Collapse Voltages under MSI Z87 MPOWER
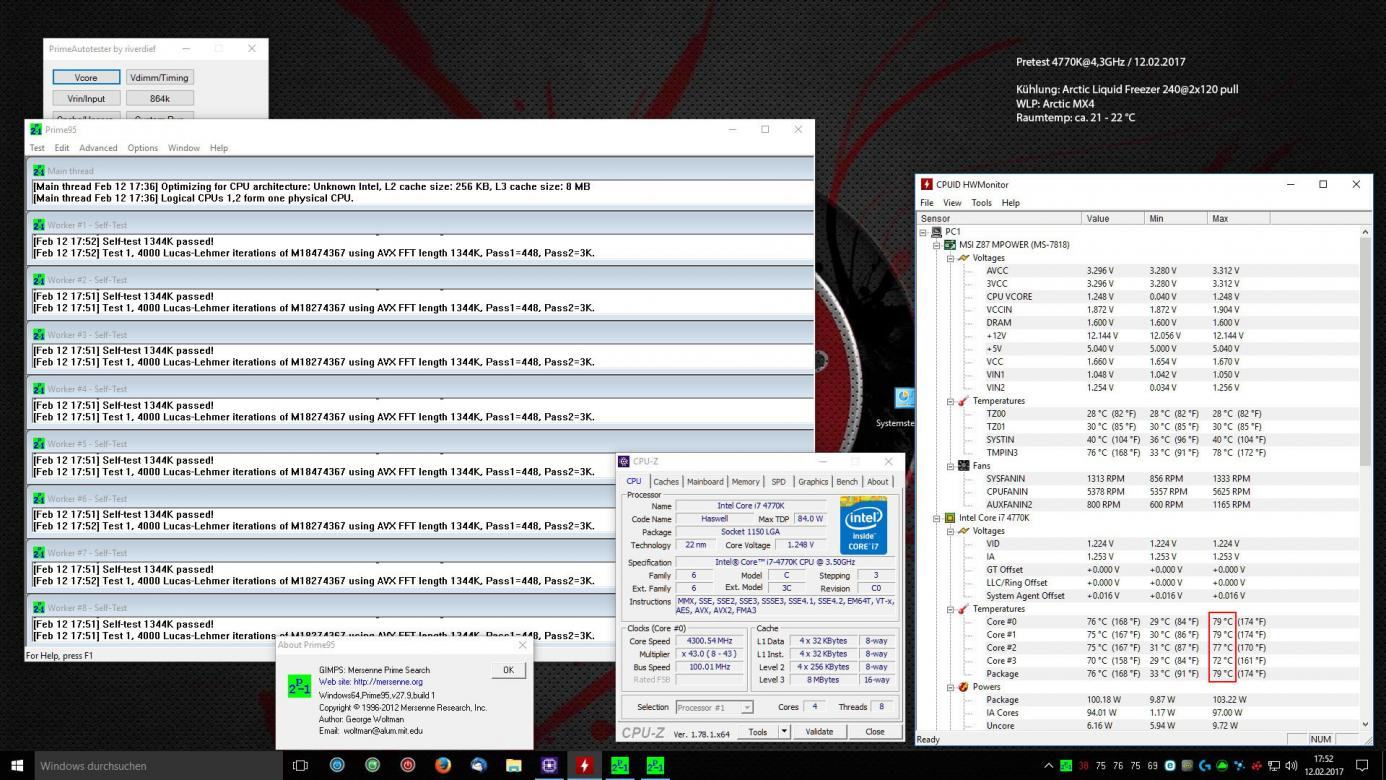 coord(950,258)
